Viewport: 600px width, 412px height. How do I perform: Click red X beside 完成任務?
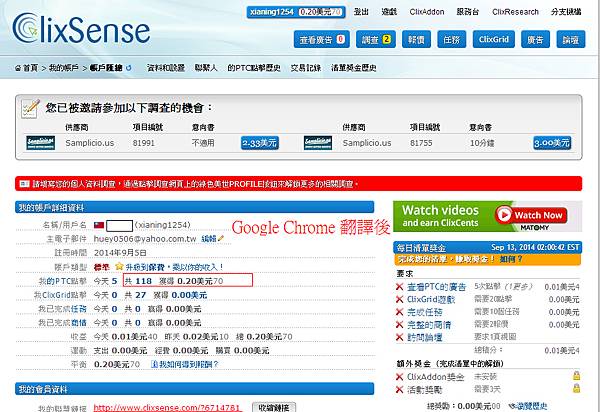[x=399, y=312]
